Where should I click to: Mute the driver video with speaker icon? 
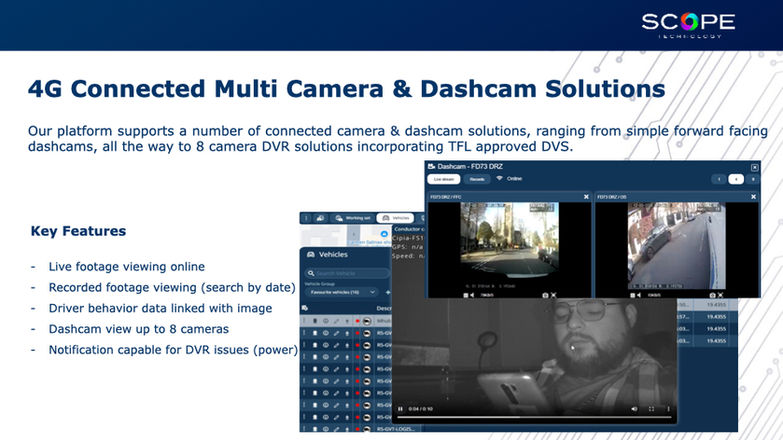pos(634,409)
